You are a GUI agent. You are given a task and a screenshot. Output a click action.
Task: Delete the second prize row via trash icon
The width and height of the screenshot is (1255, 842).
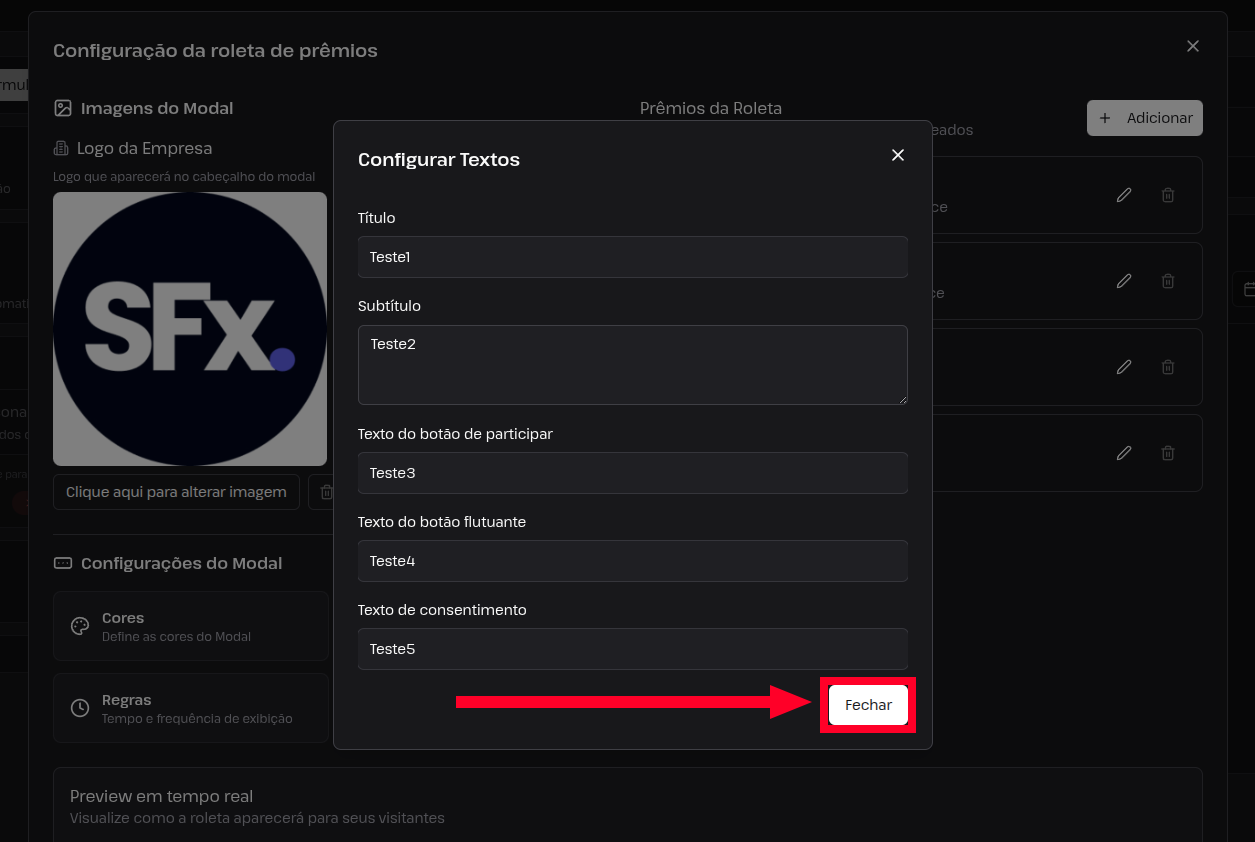pyautogui.click(x=1168, y=281)
